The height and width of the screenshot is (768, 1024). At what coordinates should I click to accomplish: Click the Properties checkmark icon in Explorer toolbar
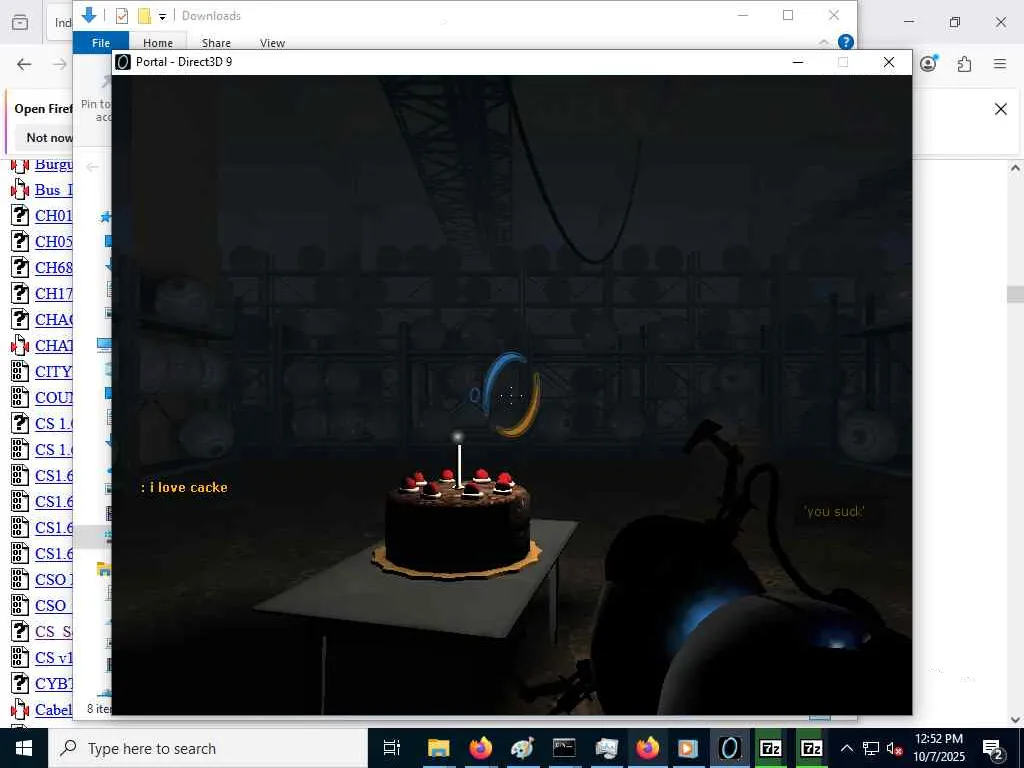tap(122, 16)
